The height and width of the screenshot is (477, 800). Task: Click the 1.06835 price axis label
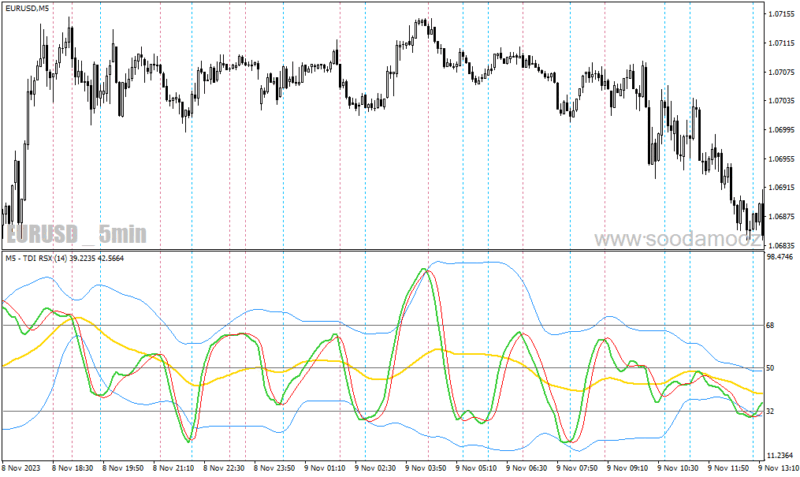click(782, 245)
